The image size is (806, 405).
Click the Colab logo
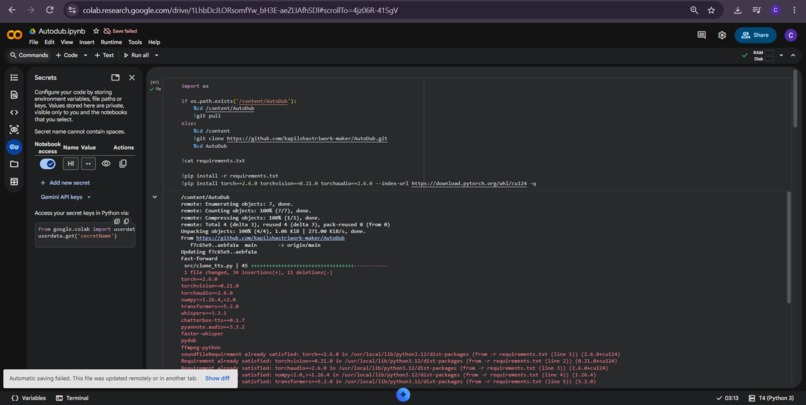[x=14, y=35]
